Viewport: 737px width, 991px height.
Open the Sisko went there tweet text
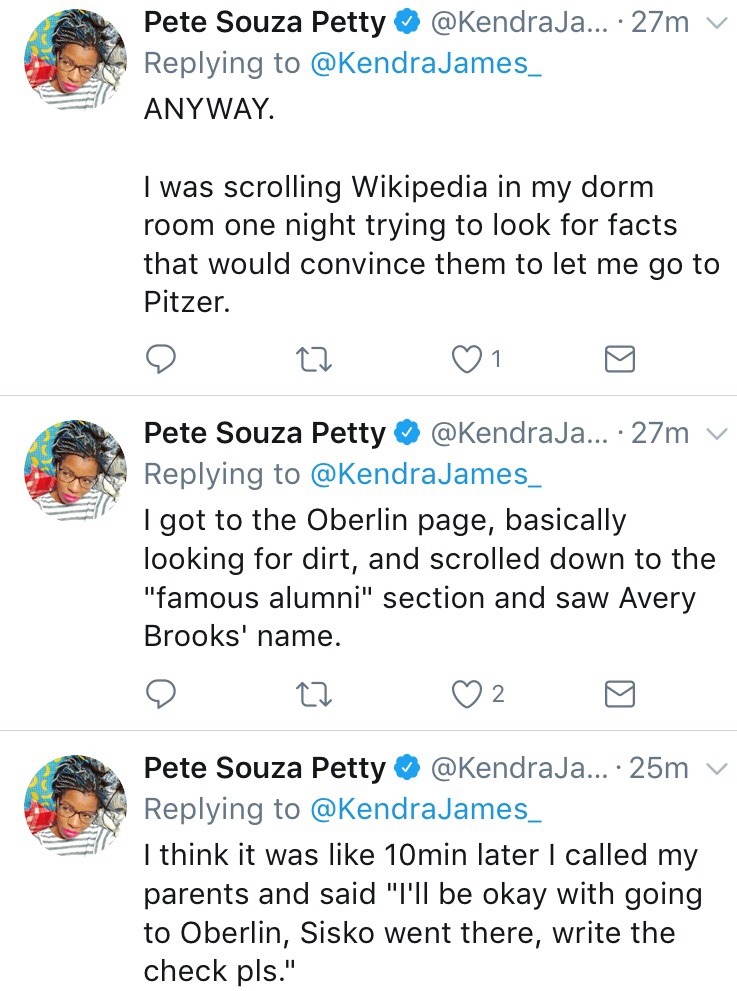tap(420, 912)
